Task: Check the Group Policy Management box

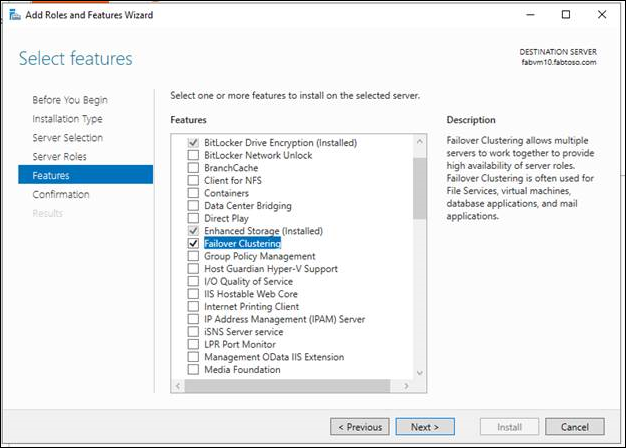Action: 194,256
